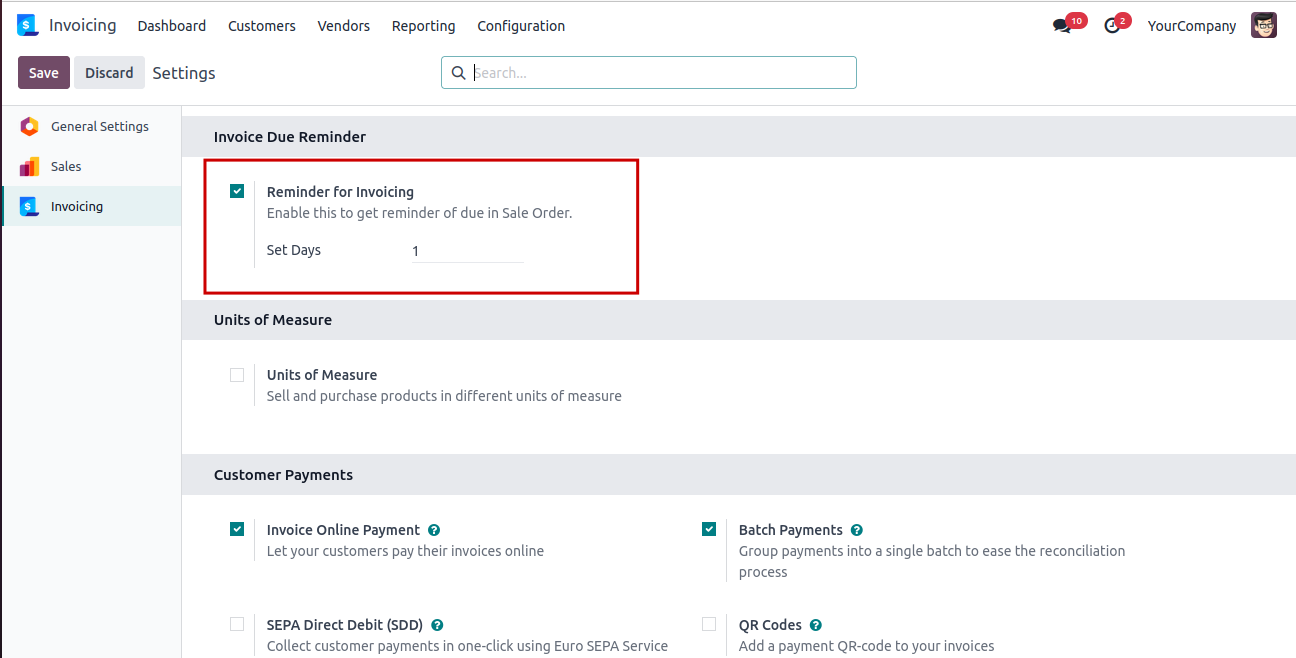1296x658 pixels.
Task: Click the Invoicing app logo icon
Action: coord(27,26)
